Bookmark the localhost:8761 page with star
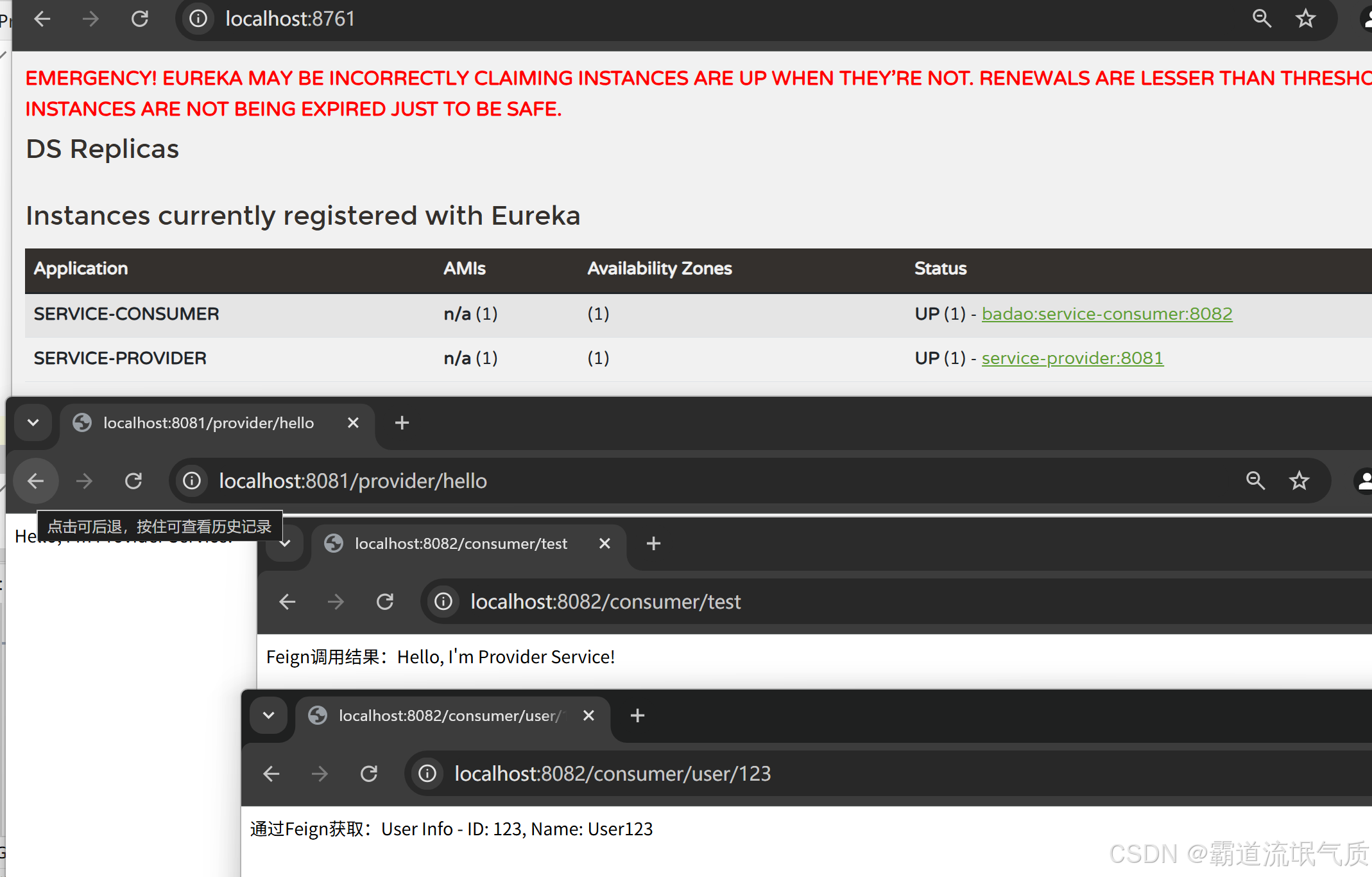The height and width of the screenshot is (877, 1372). click(1305, 19)
